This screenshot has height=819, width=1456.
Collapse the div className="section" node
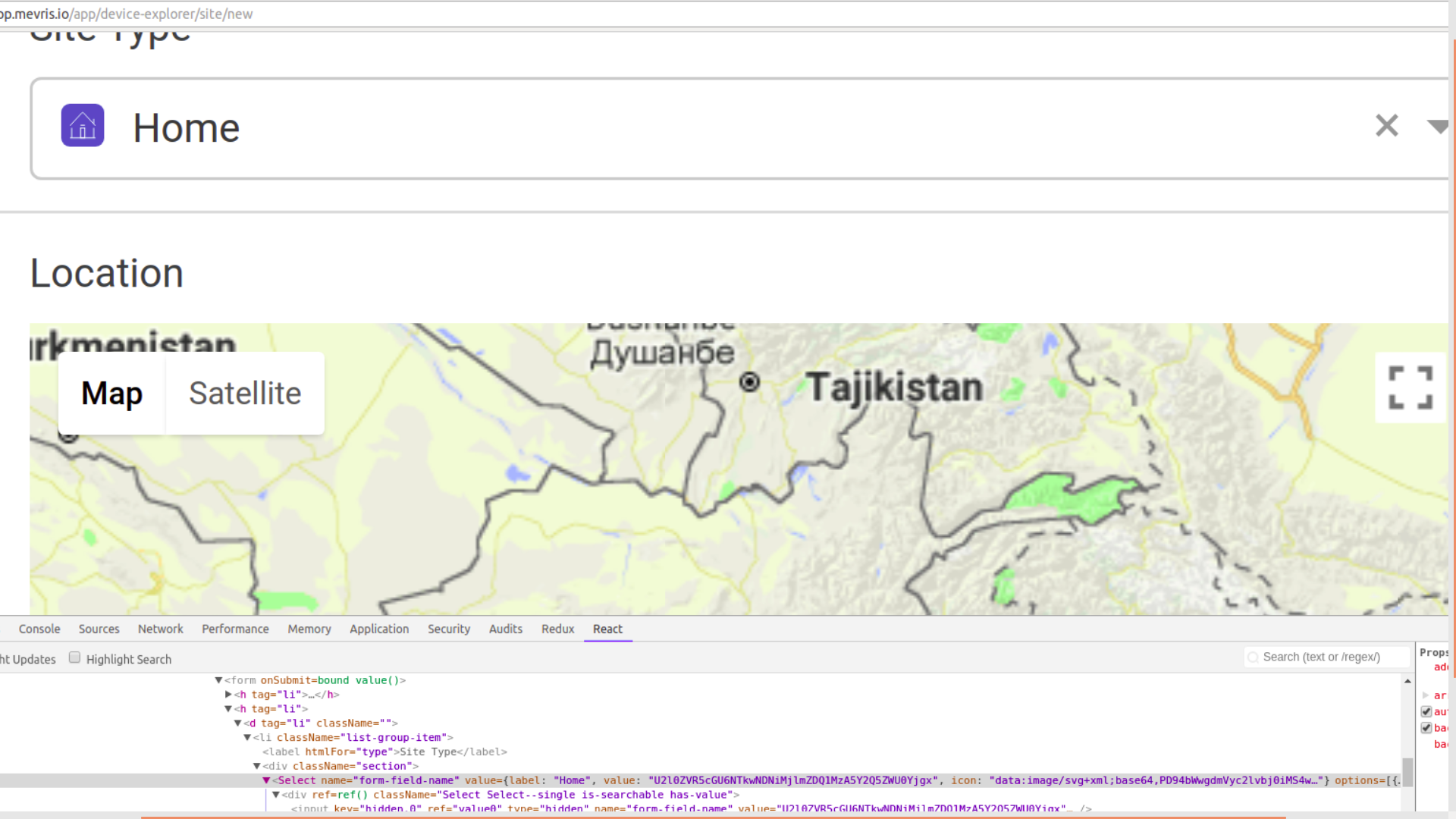(257, 767)
